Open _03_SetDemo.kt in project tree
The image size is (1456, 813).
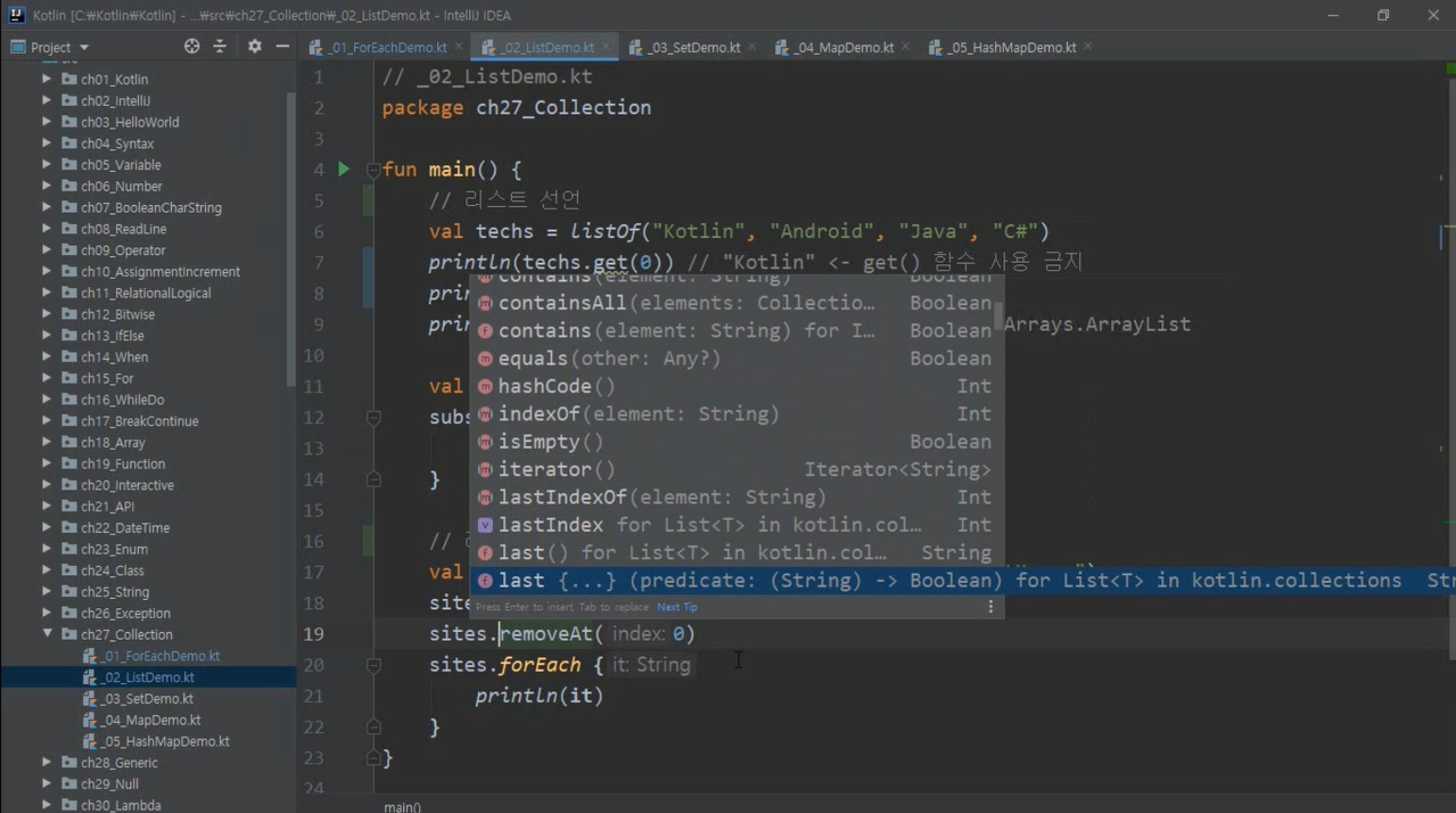coord(148,698)
